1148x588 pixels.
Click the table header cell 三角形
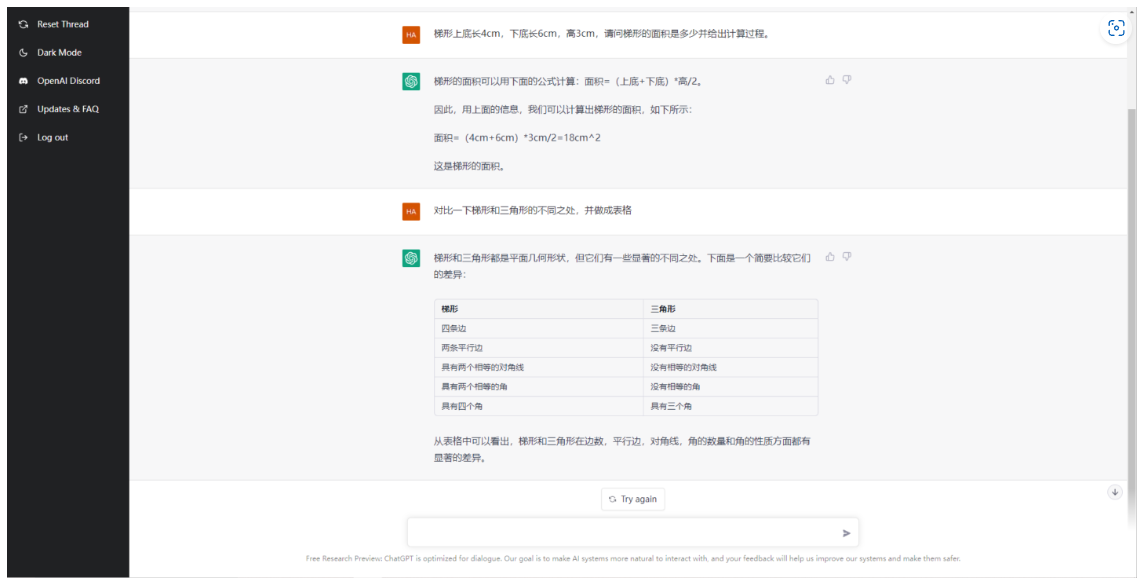click(x=731, y=309)
